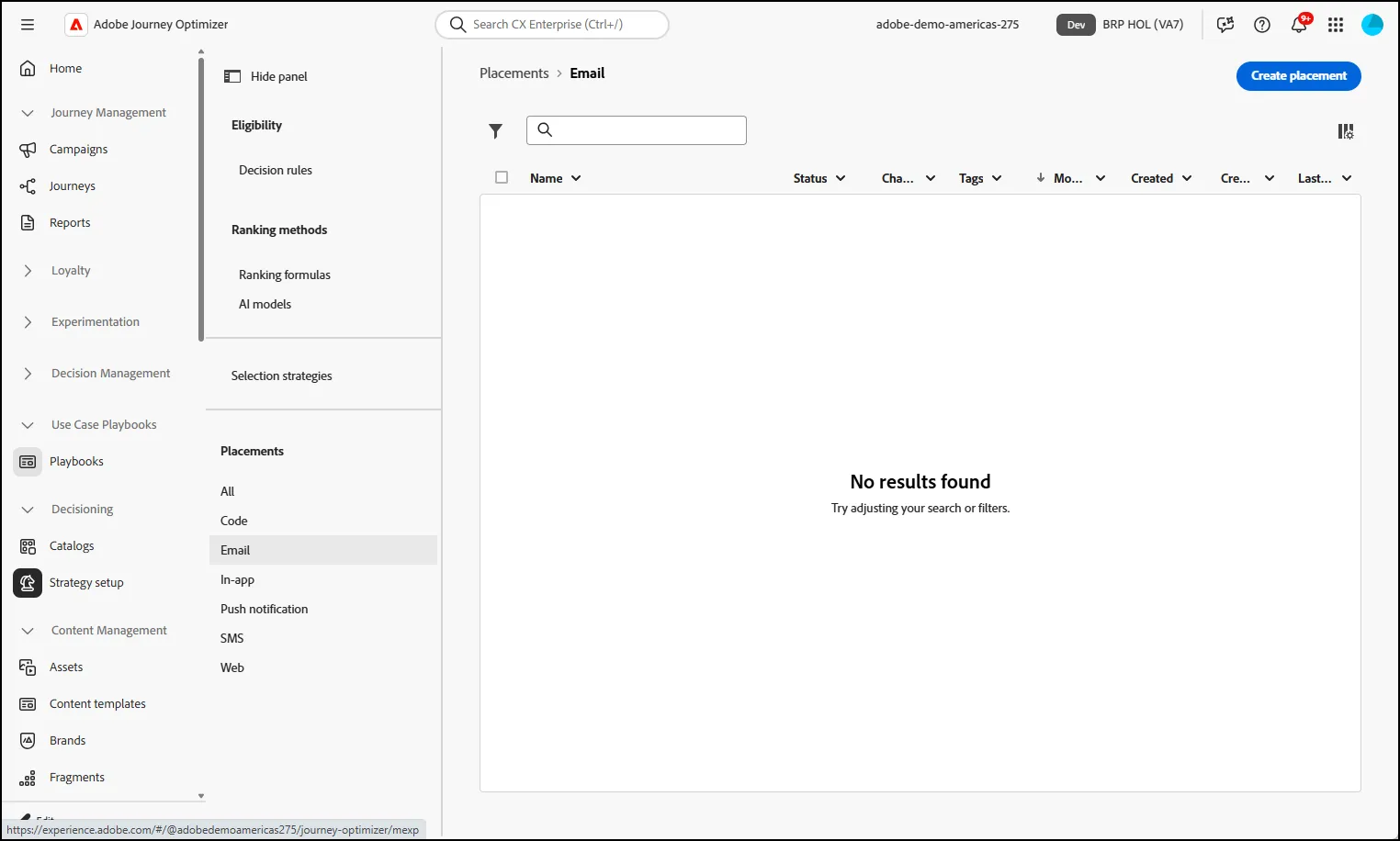Click the Campaigns megaphone icon

pyautogui.click(x=28, y=149)
